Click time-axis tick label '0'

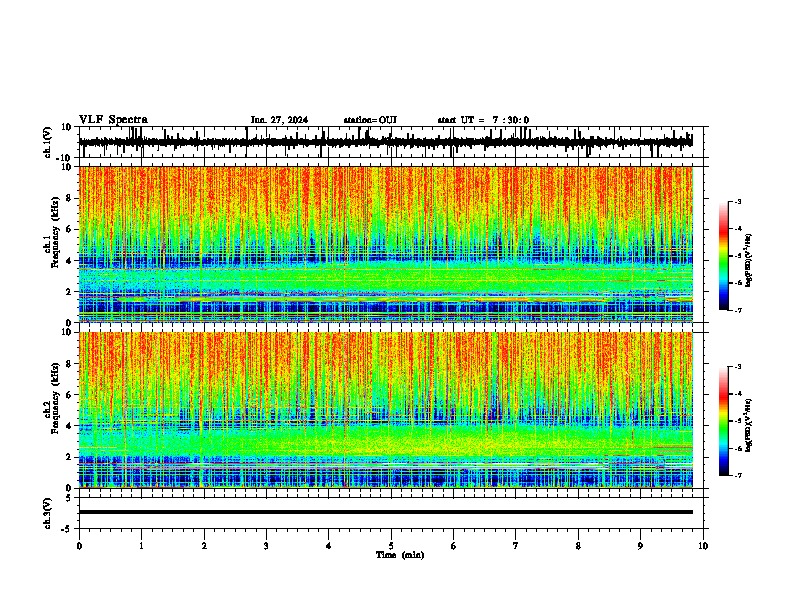pyautogui.click(x=79, y=546)
